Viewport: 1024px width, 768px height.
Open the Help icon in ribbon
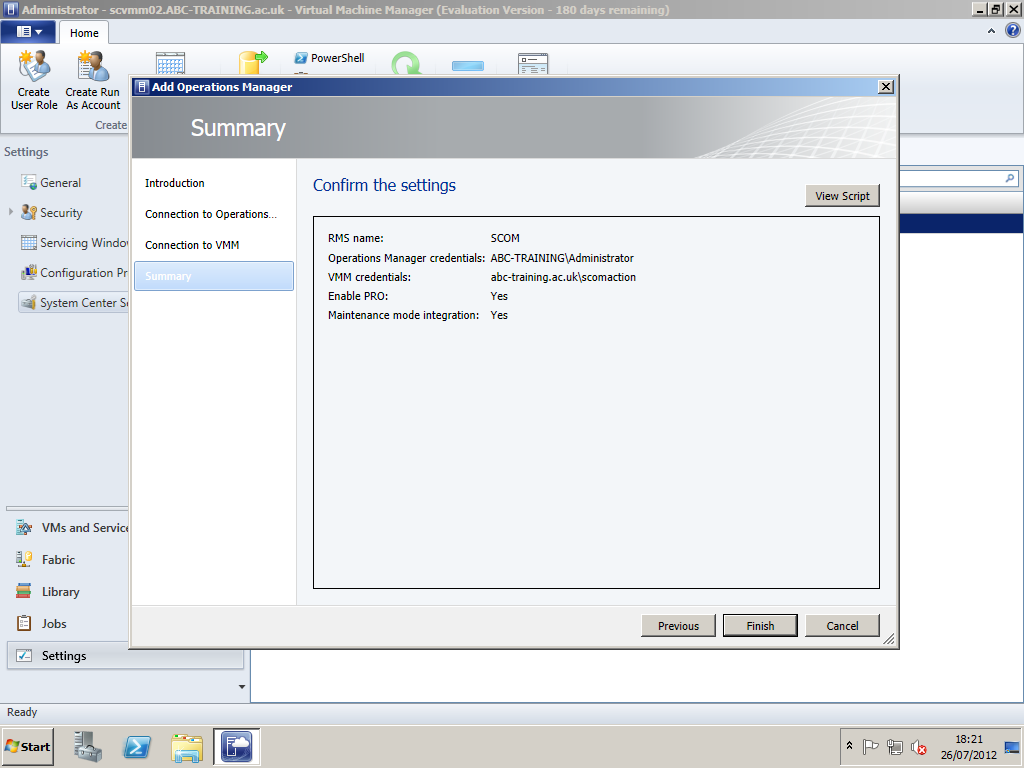(x=1012, y=31)
